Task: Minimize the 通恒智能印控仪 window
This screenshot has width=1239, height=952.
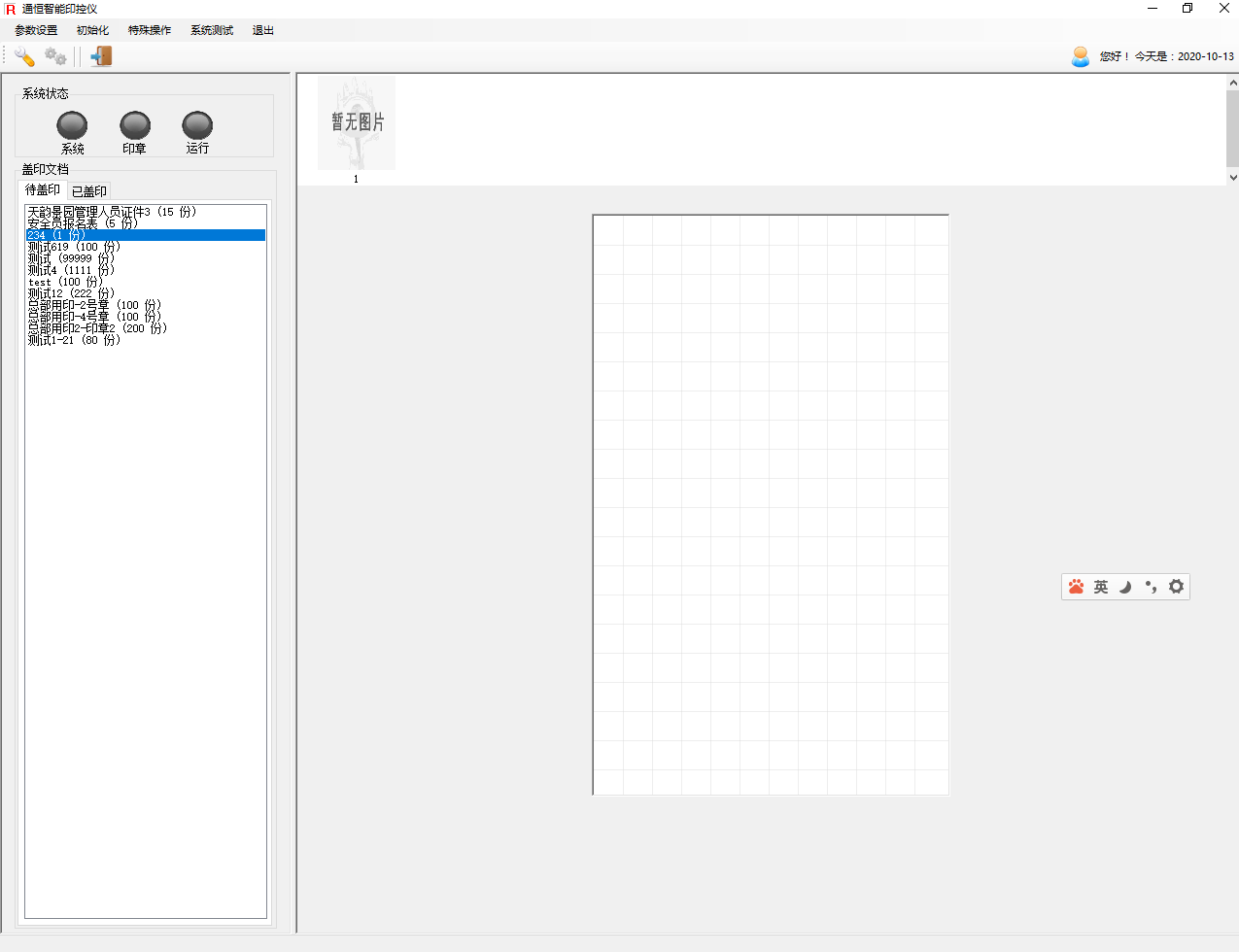Action: 1153,9
